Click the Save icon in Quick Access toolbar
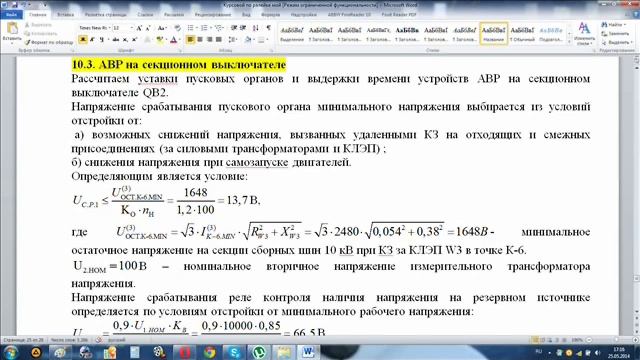Screen dimensions: 640x360 pyautogui.click(x=15, y=5)
